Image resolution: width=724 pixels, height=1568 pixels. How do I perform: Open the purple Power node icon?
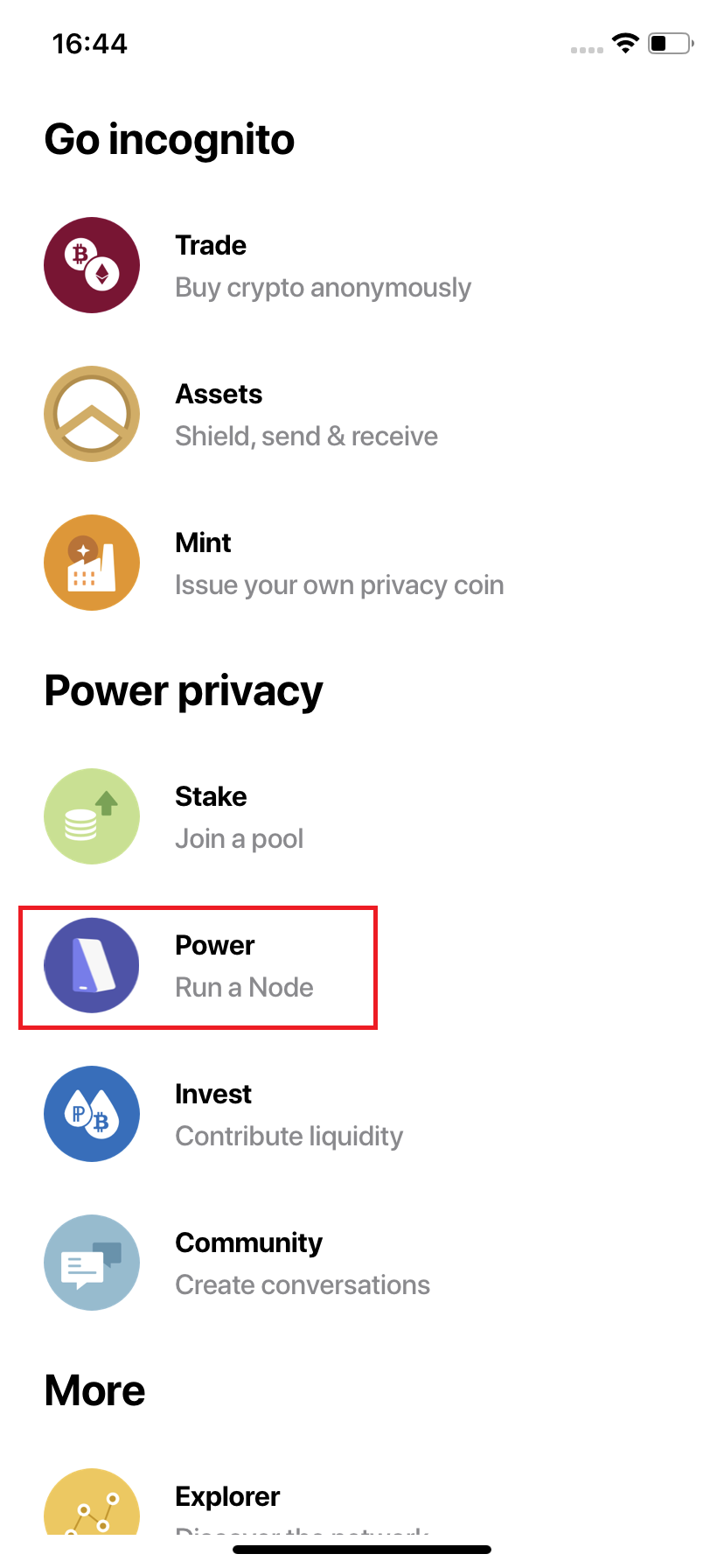[x=92, y=965]
